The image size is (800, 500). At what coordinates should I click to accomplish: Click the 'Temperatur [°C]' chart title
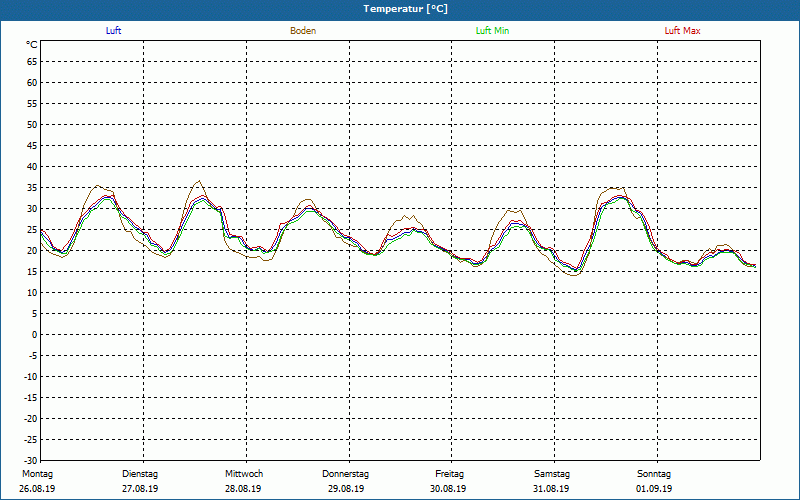coord(406,9)
